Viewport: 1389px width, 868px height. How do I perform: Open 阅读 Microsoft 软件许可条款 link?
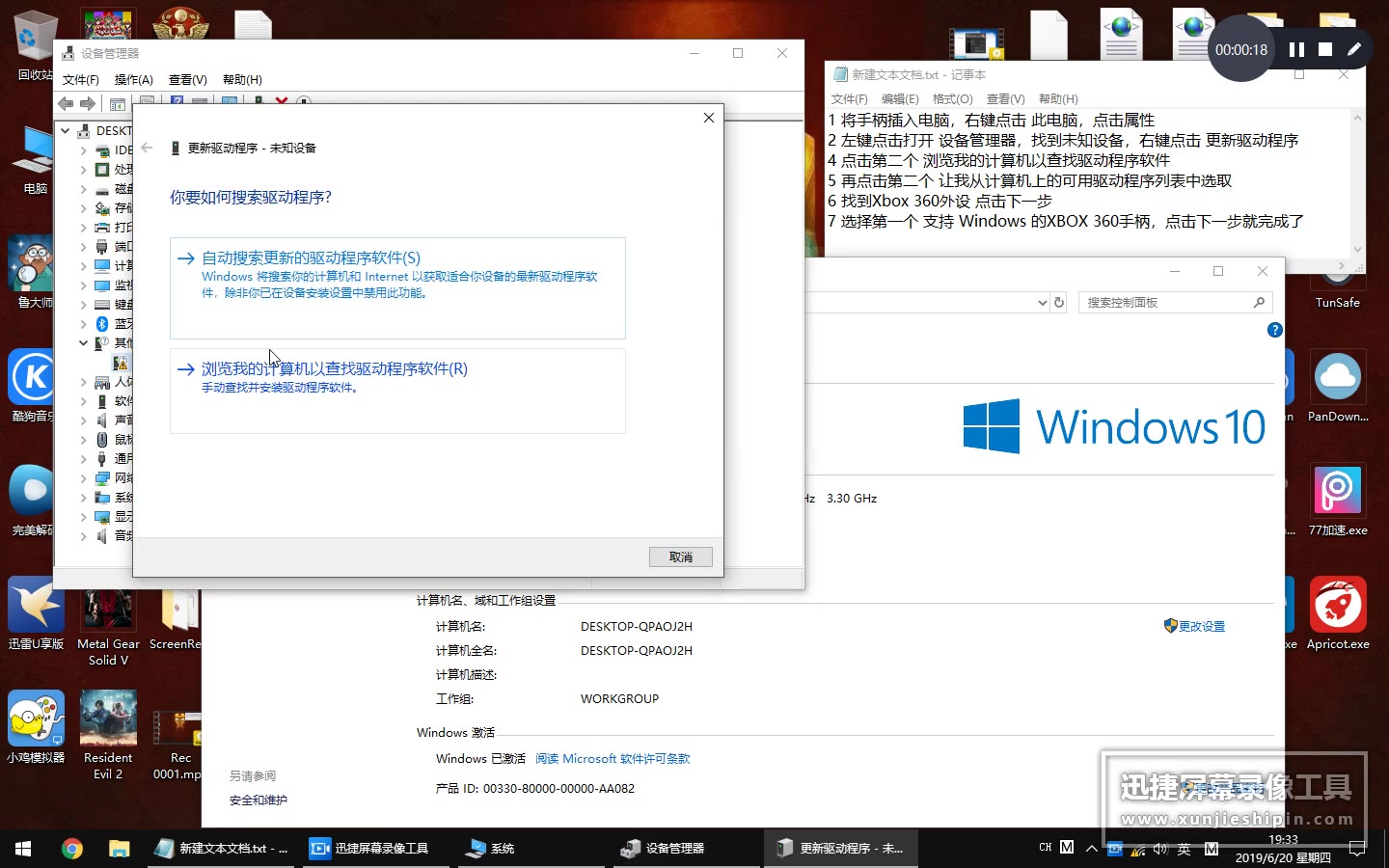(x=613, y=759)
